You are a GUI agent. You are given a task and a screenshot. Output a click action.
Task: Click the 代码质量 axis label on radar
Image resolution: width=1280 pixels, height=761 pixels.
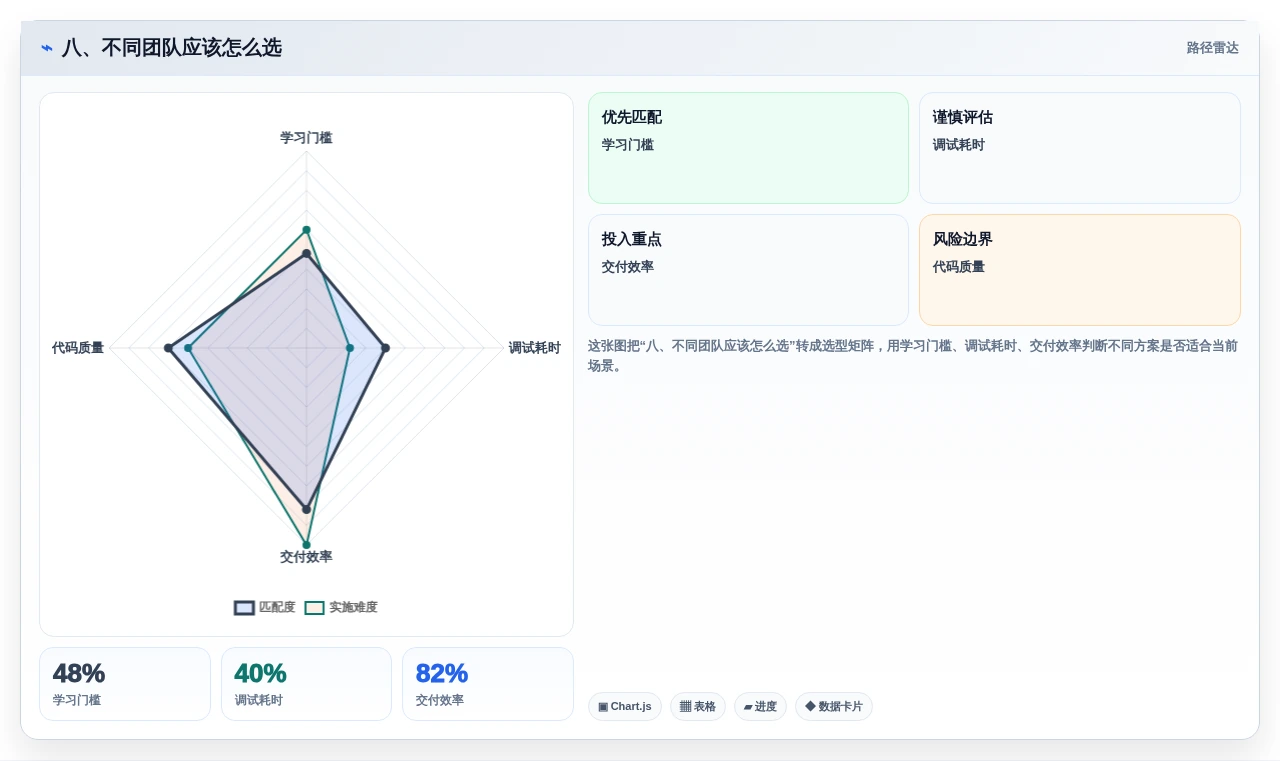[x=78, y=348]
